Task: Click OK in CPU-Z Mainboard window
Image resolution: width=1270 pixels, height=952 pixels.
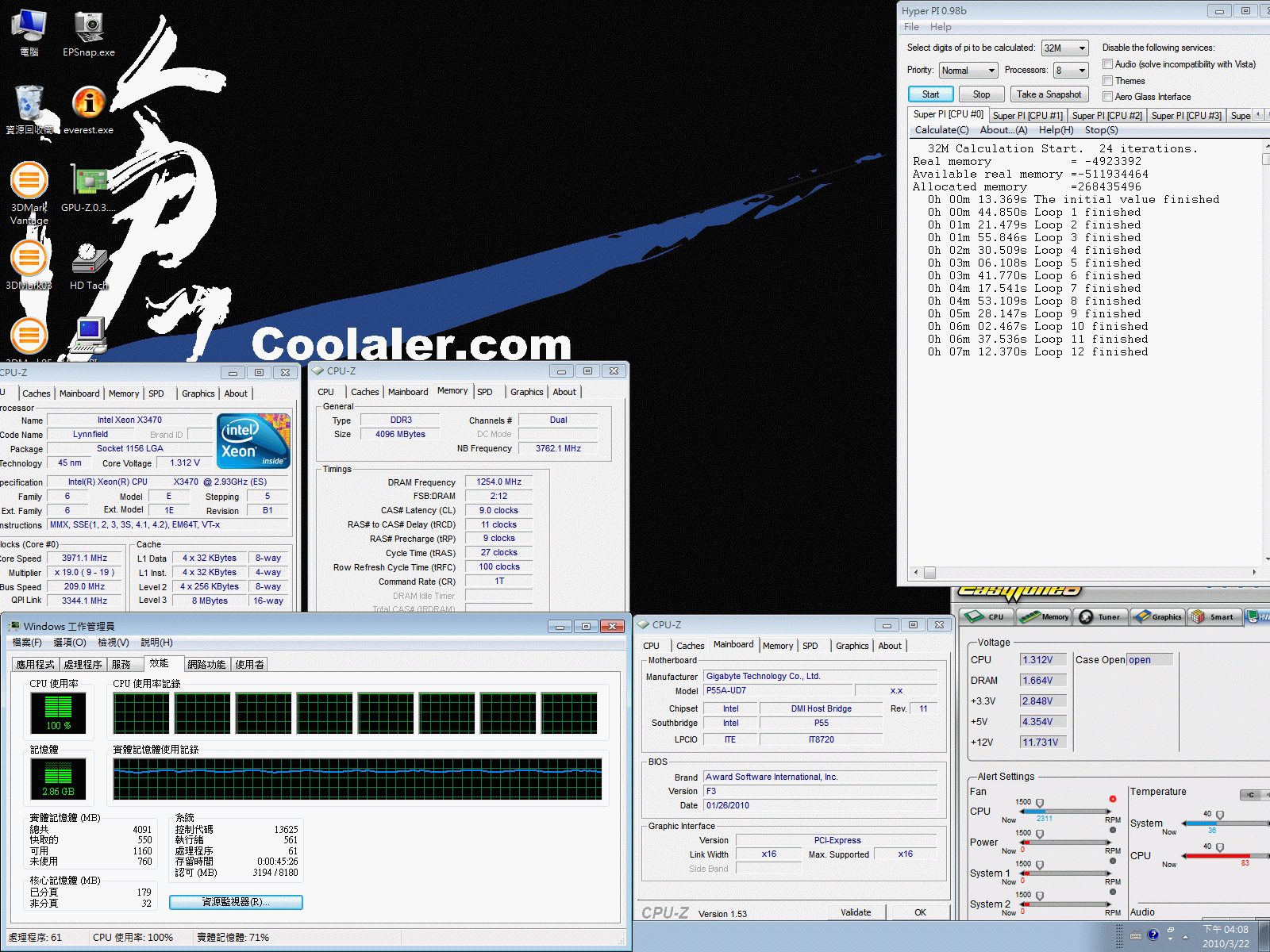Action: point(920,912)
